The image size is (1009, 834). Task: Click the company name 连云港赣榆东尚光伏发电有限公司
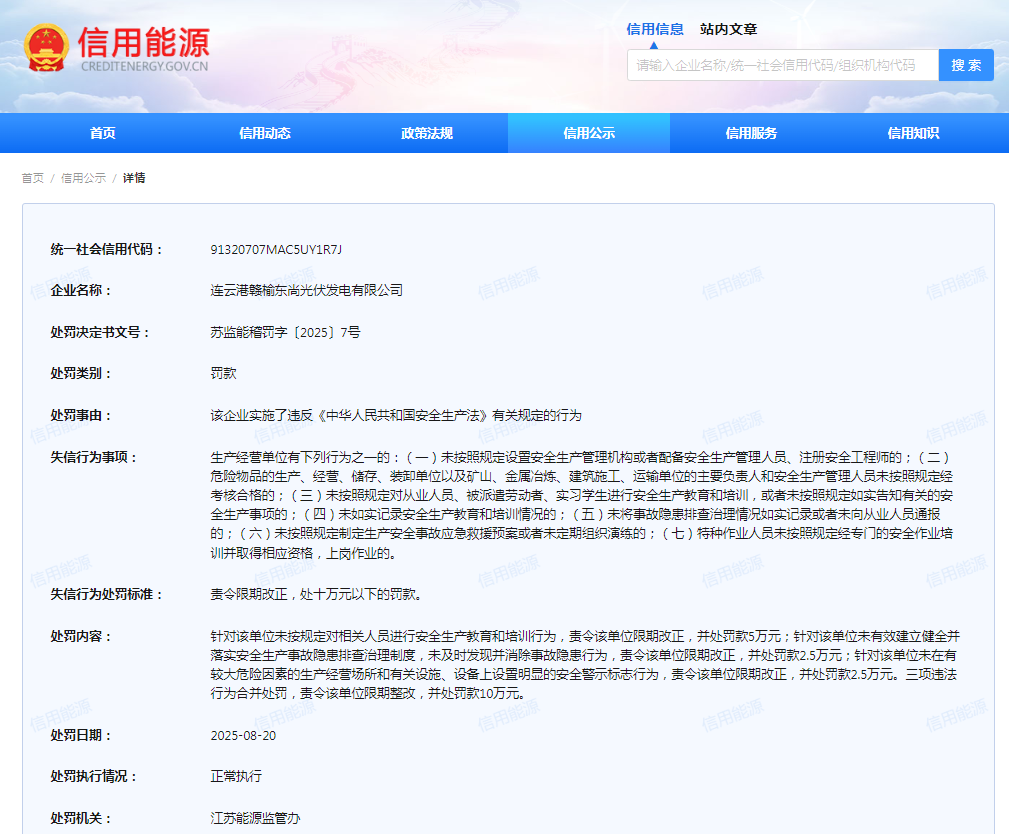coord(306,291)
